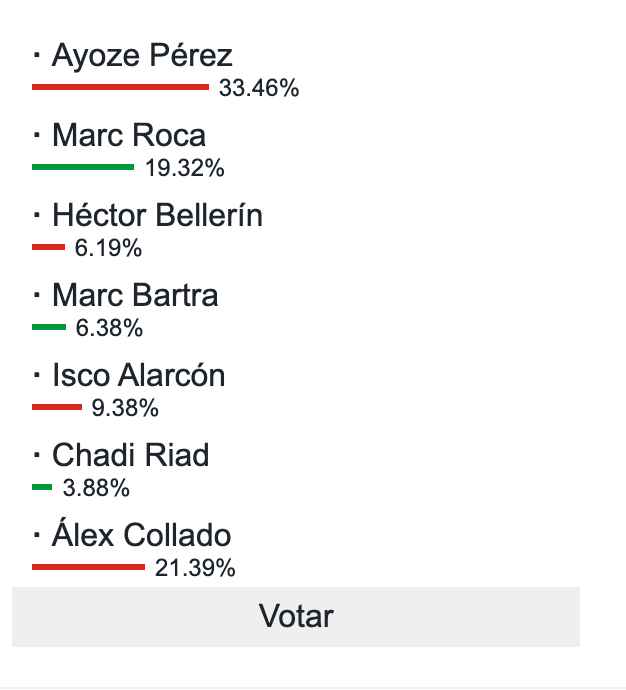Select the Ayoze Pérez poll option
Viewport: 626px width, 690px height.
[x=141, y=56]
